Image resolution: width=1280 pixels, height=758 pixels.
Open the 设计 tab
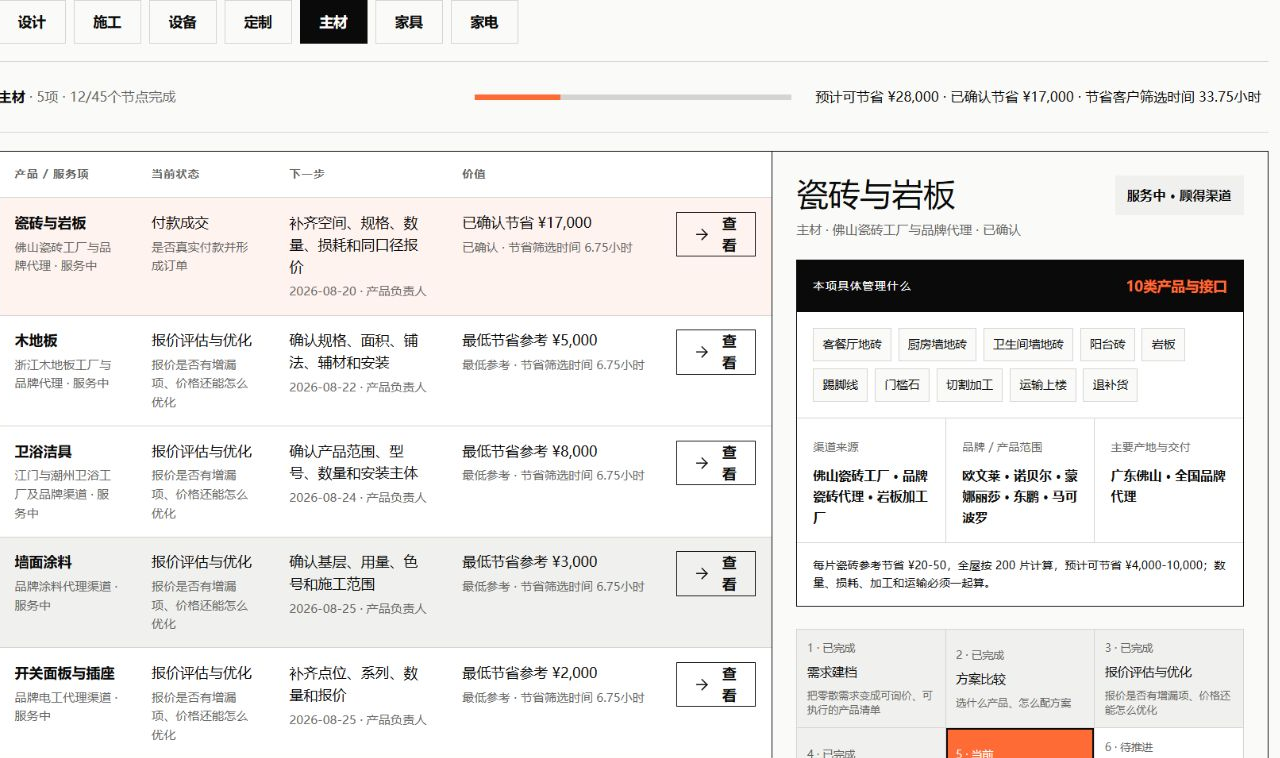(32, 22)
